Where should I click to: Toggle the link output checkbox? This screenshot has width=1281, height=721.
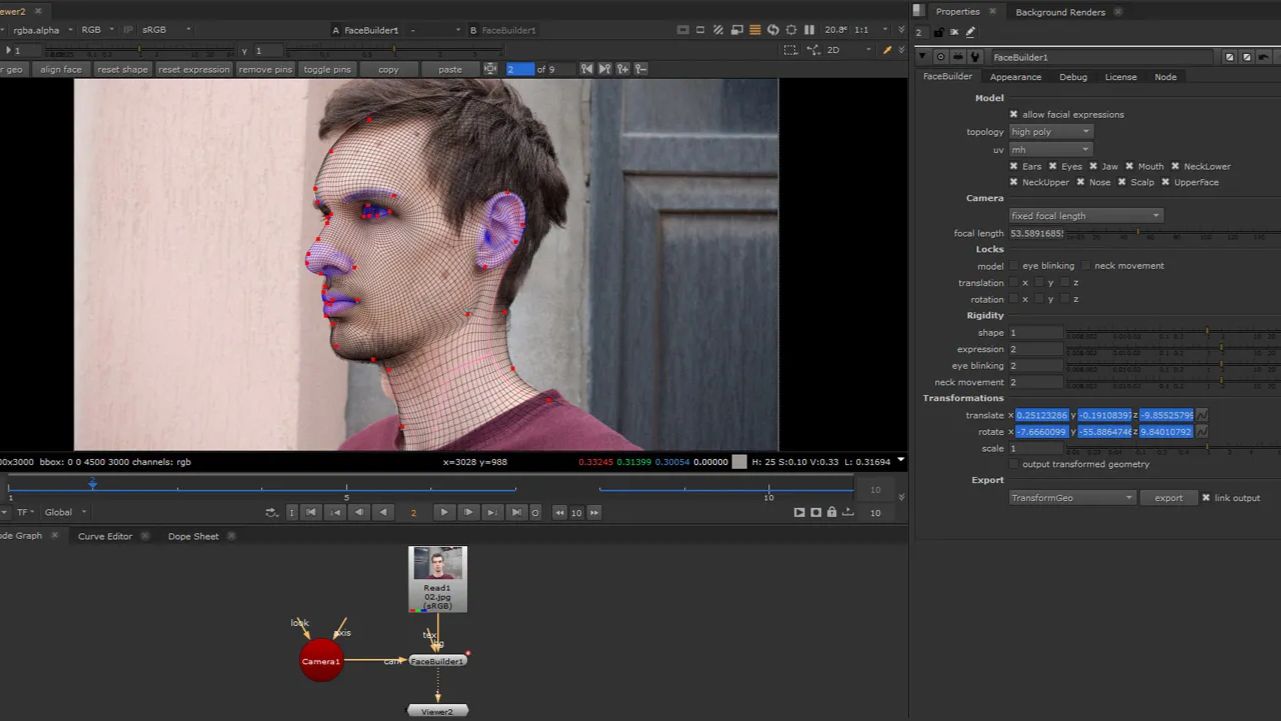1206,497
